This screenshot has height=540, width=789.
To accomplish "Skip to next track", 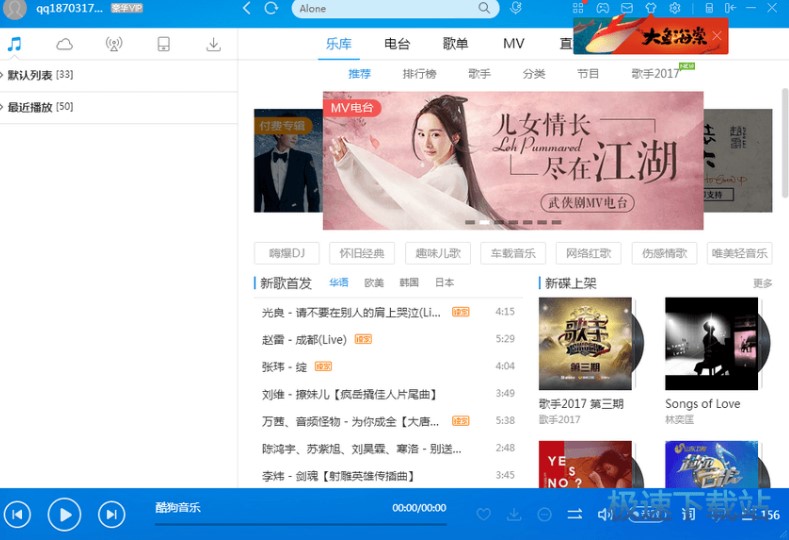I will (111, 514).
